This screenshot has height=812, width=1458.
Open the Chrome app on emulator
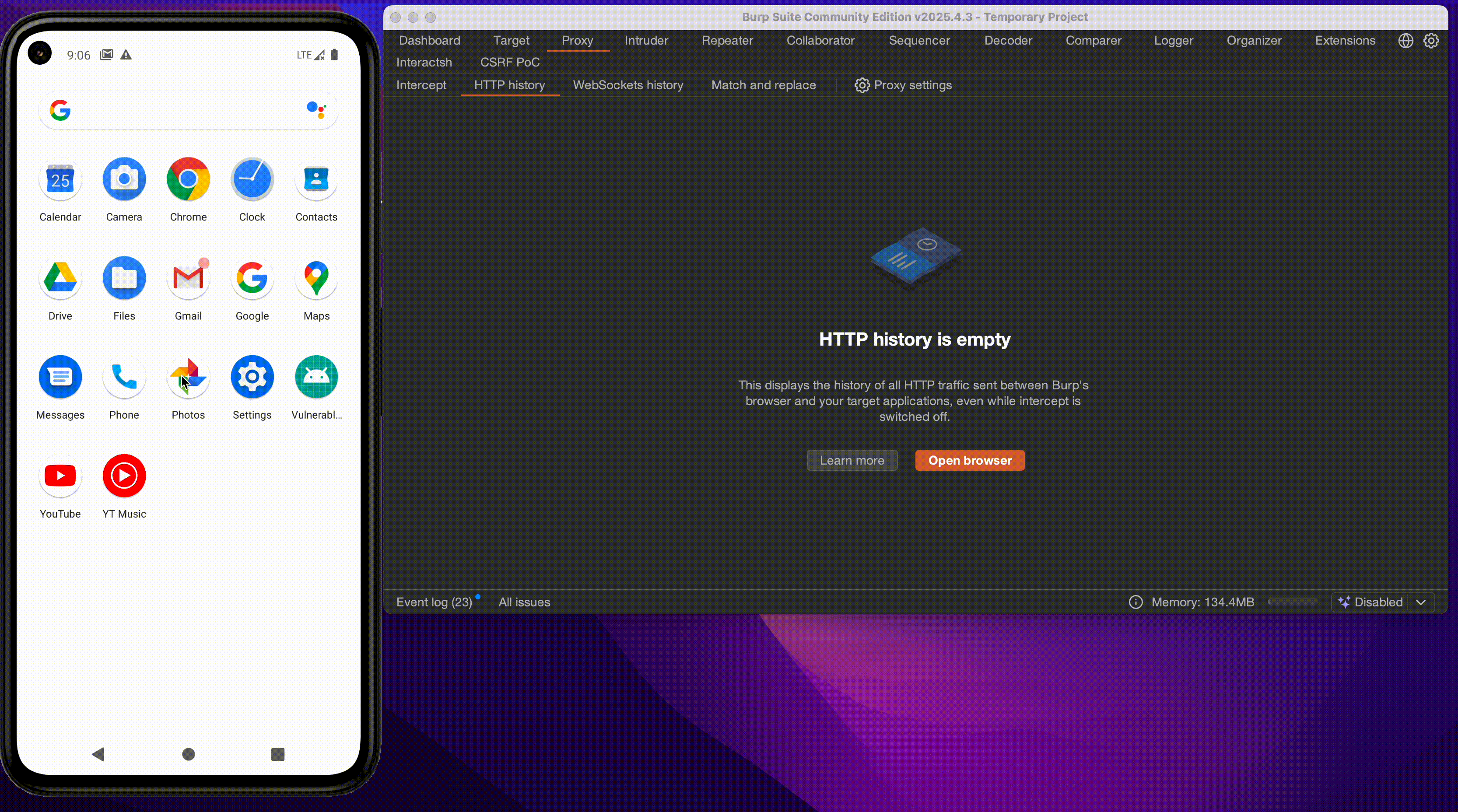[188, 179]
